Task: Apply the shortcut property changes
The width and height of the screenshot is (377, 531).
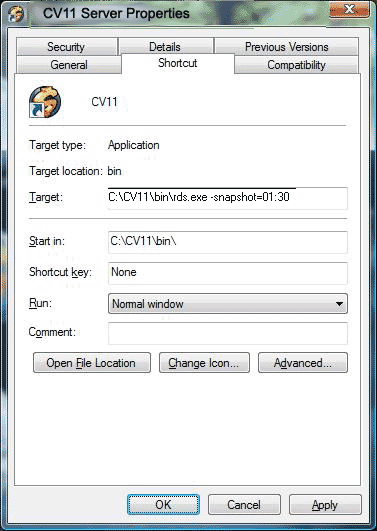Action: (x=325, y=505)
